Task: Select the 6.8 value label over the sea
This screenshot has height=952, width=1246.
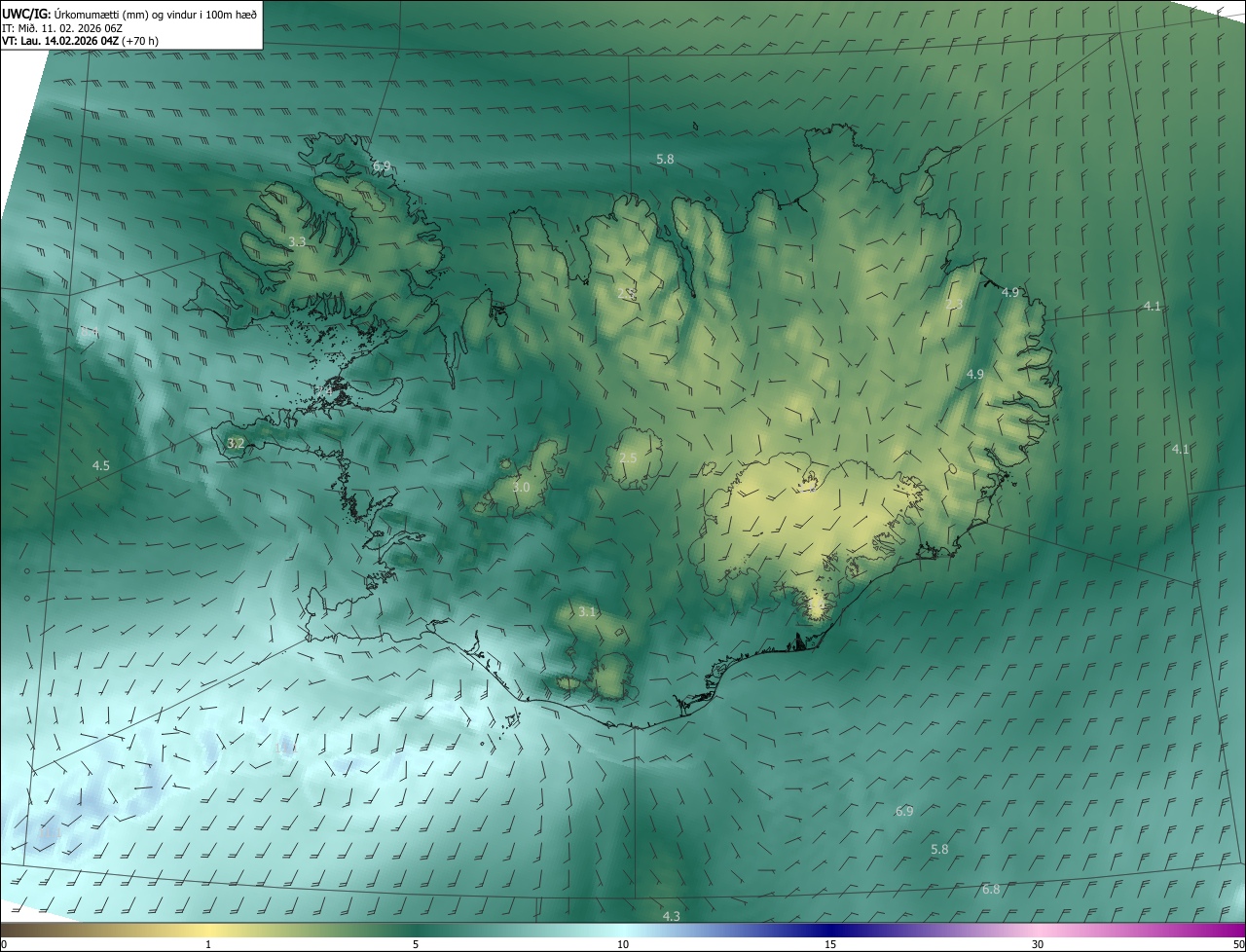Action: [991, 890]
